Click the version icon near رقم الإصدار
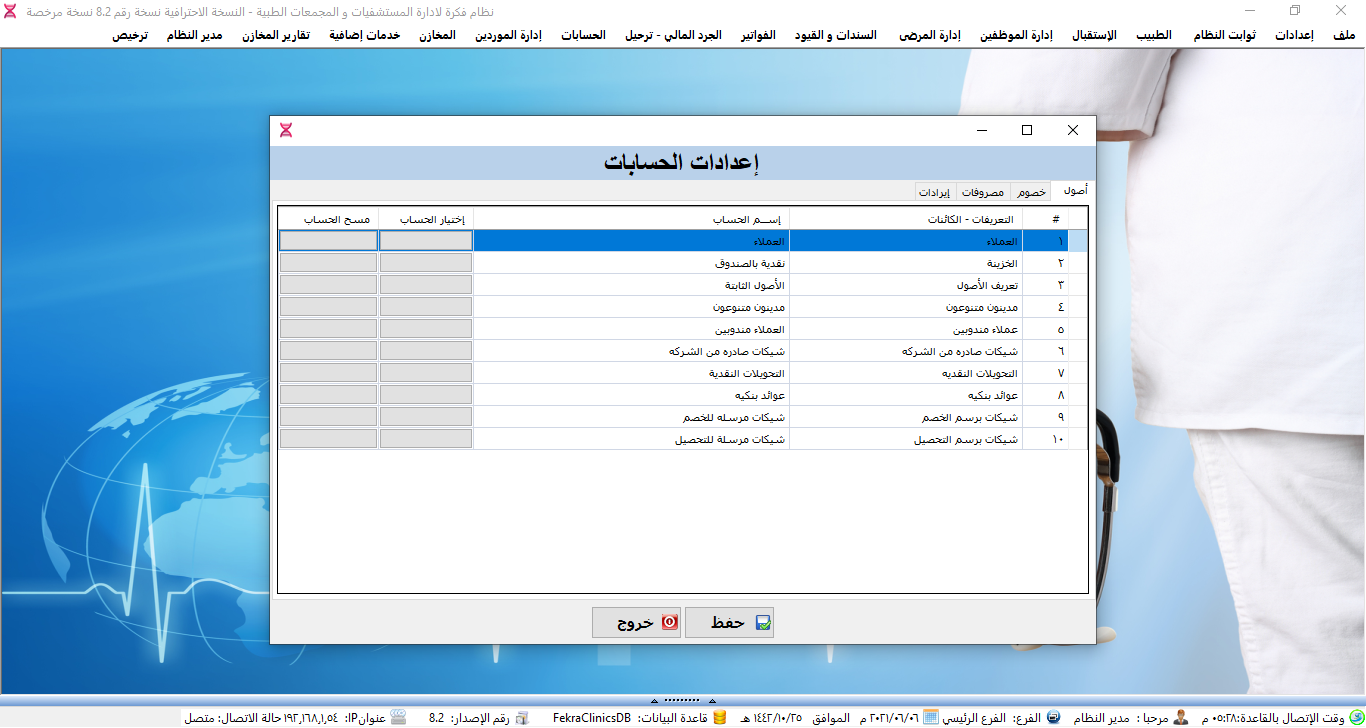The image size is (1366, 728). pos(521,718)
